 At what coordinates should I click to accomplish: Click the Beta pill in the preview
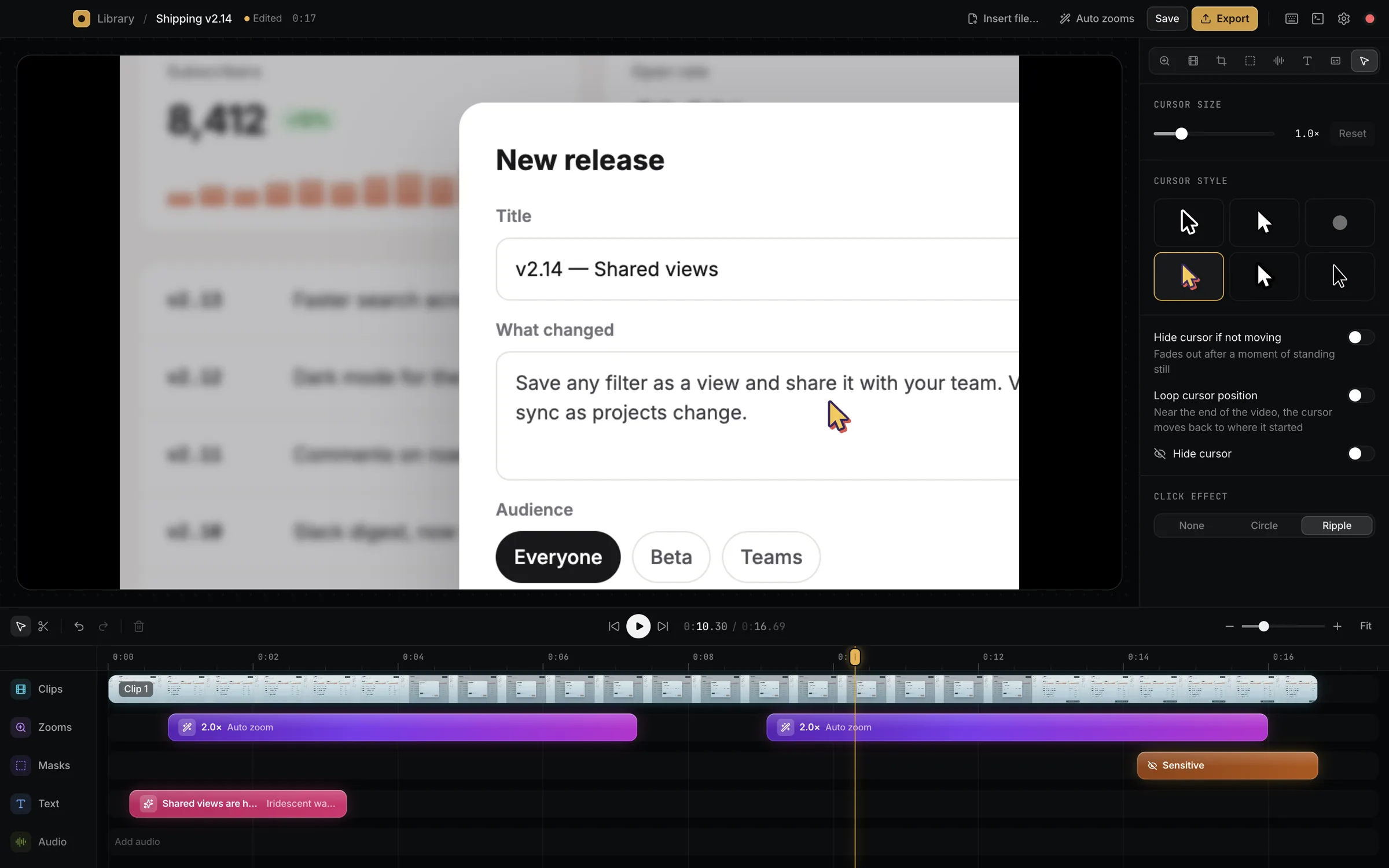671,557
